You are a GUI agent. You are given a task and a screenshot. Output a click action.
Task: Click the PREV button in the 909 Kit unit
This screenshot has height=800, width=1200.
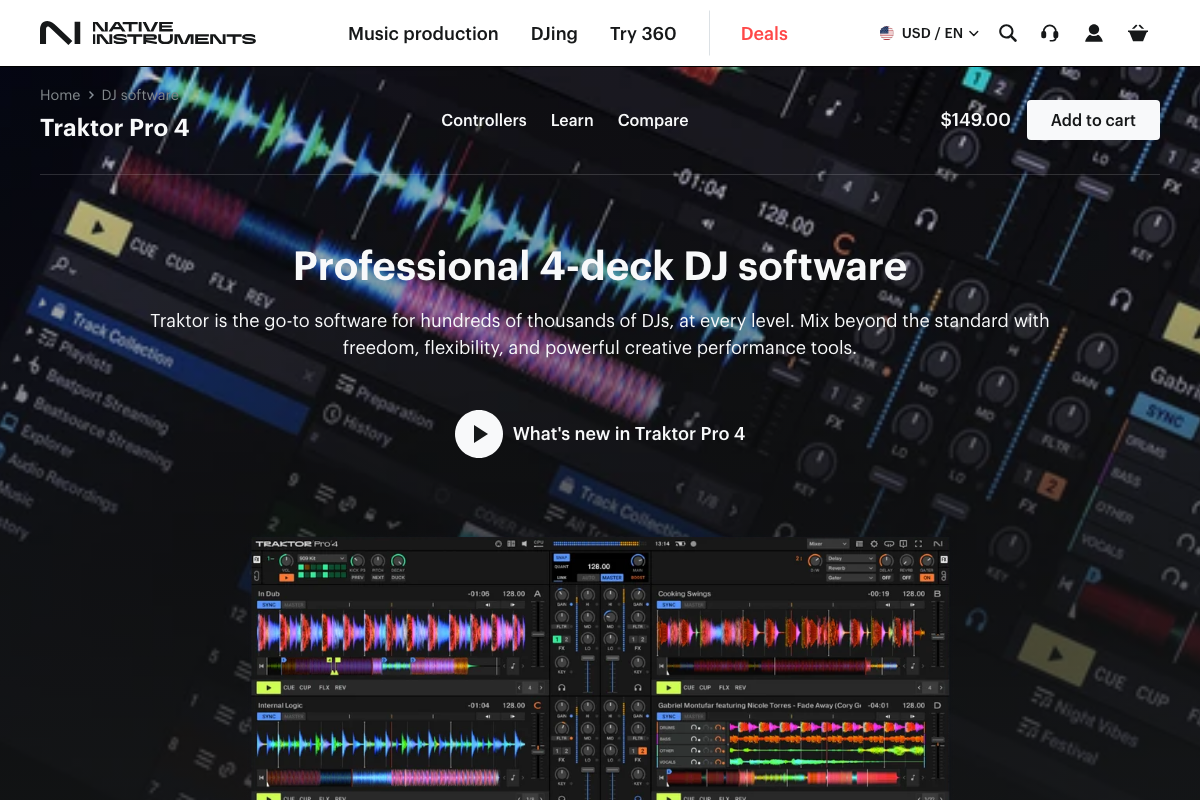pos(357,578)
